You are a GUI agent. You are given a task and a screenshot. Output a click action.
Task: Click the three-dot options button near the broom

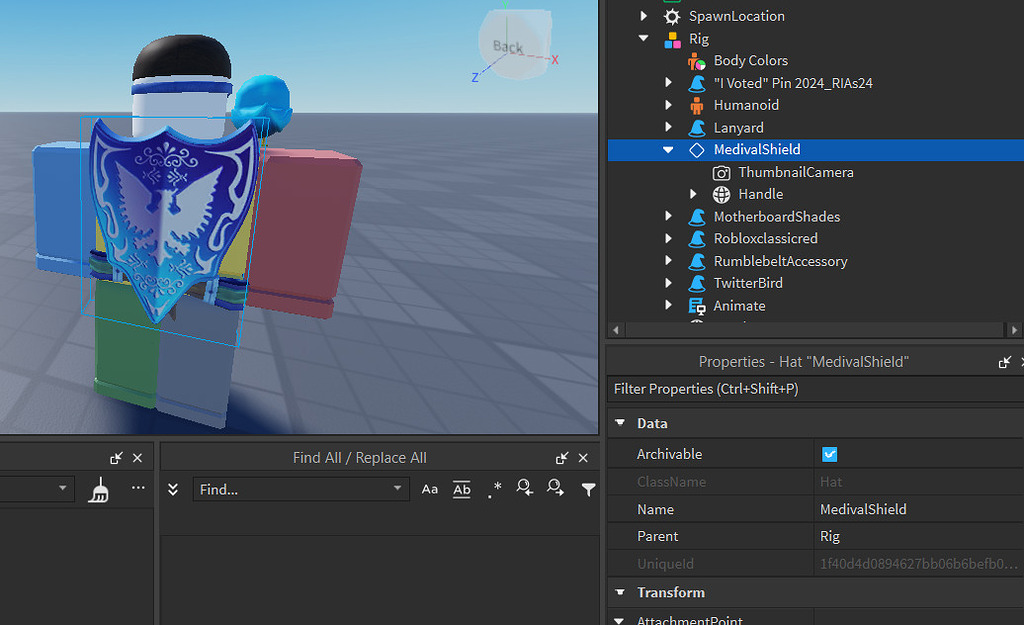(x=137, y=488)
